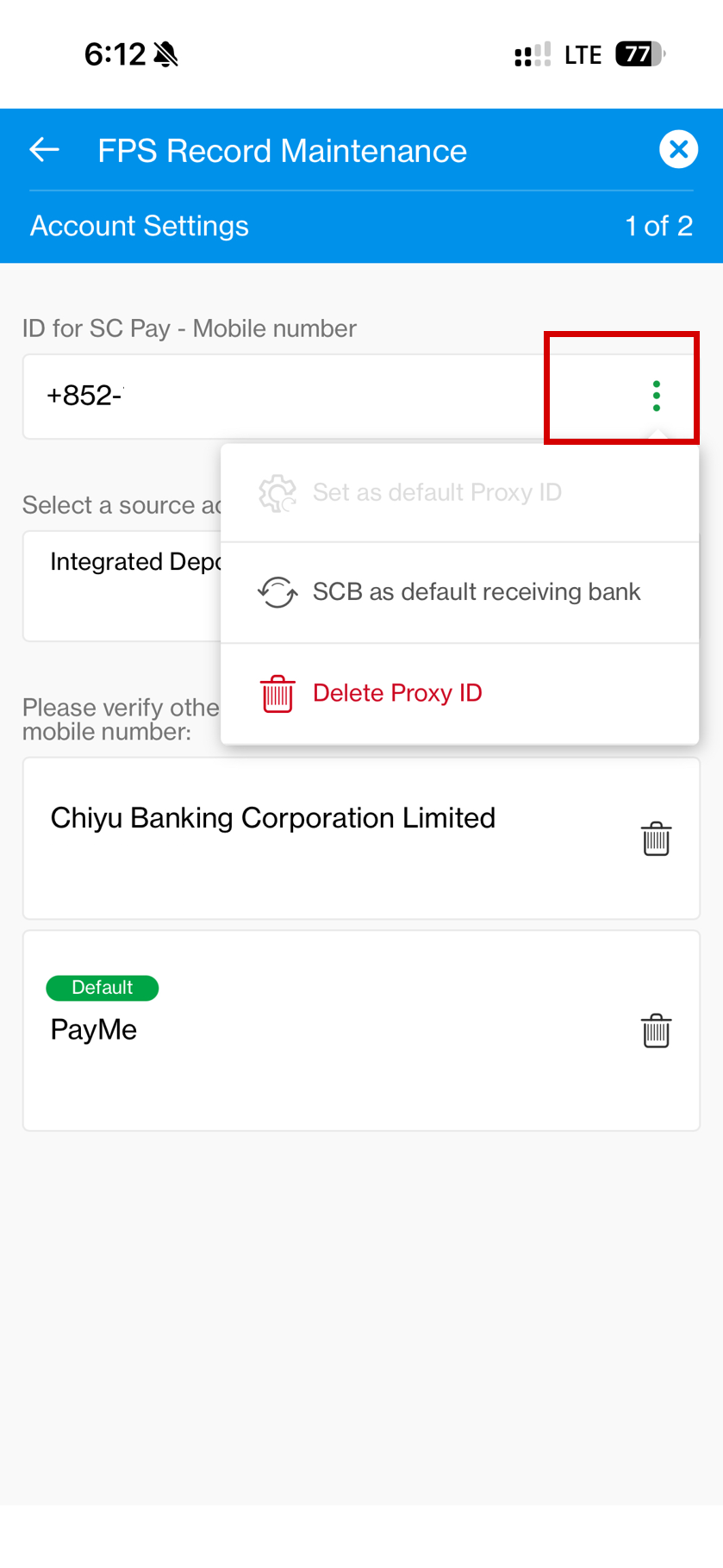Click the gear icon for default Proxy ID
This screenshot has height=1568, width=723.
click(277, 493)
